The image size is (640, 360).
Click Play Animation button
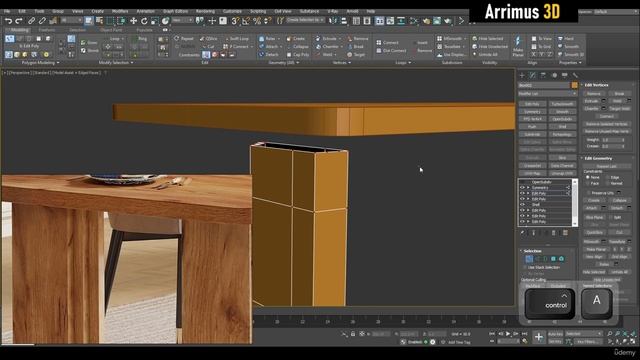[508, 334]
